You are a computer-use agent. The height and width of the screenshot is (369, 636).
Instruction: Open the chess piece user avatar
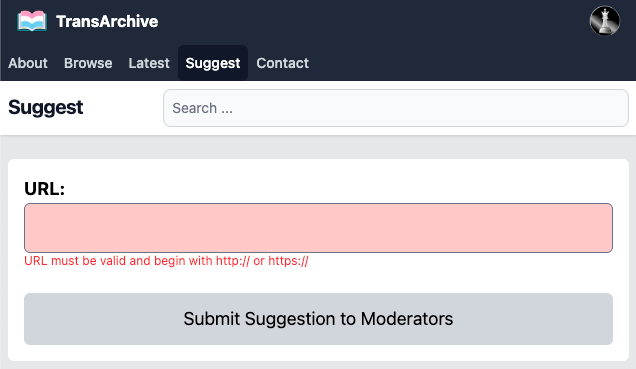pos(604,21)
